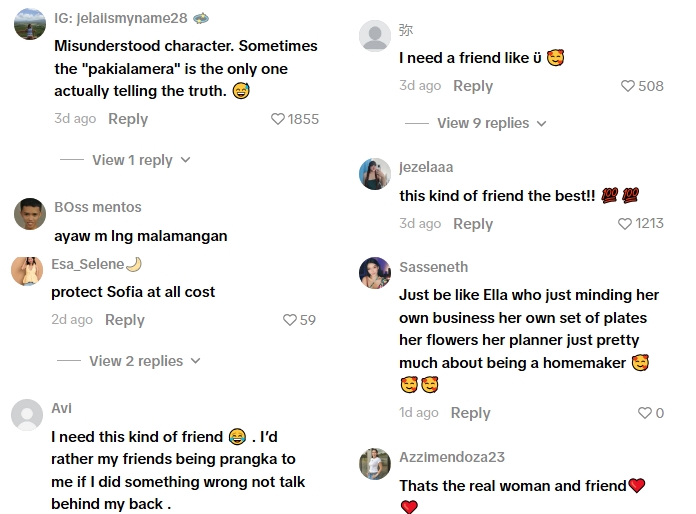Open the Azzimendoza23 username link
Screen dimensions: 696x514
[x=452, y=457]
